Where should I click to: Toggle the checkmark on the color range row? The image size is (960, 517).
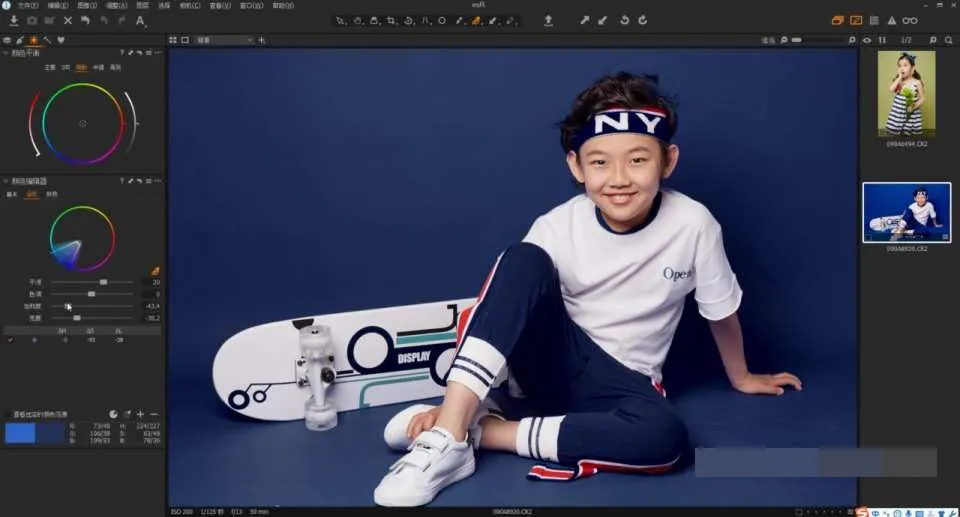(x=10, y=340)
